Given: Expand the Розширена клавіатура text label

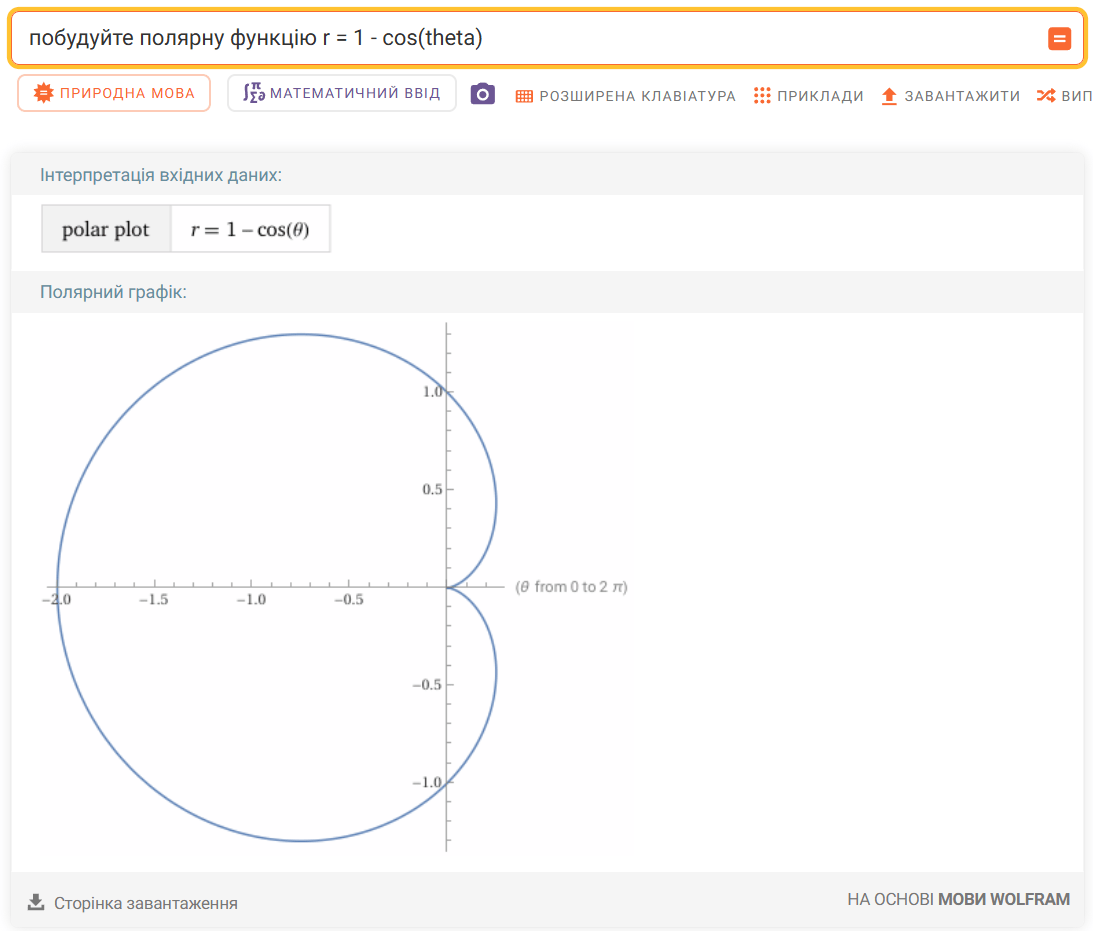Looking at the screenshot, I should (x=637, y=96).
